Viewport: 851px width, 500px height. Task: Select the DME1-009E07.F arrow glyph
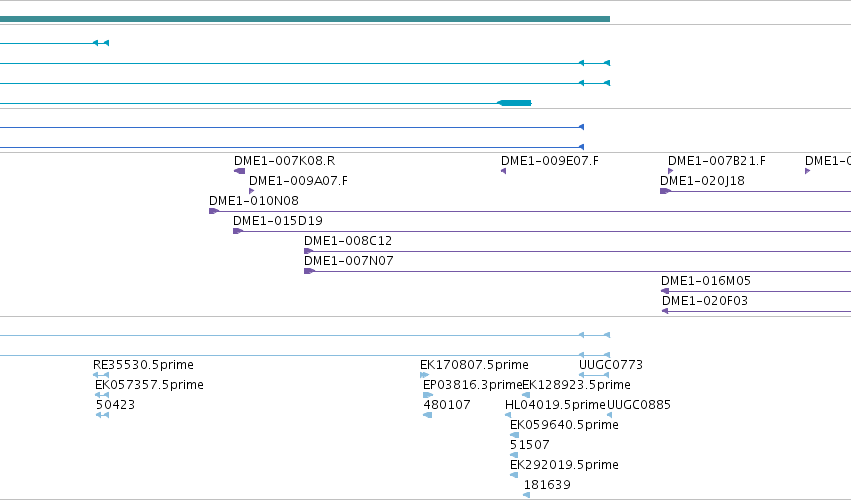[504, 171]
